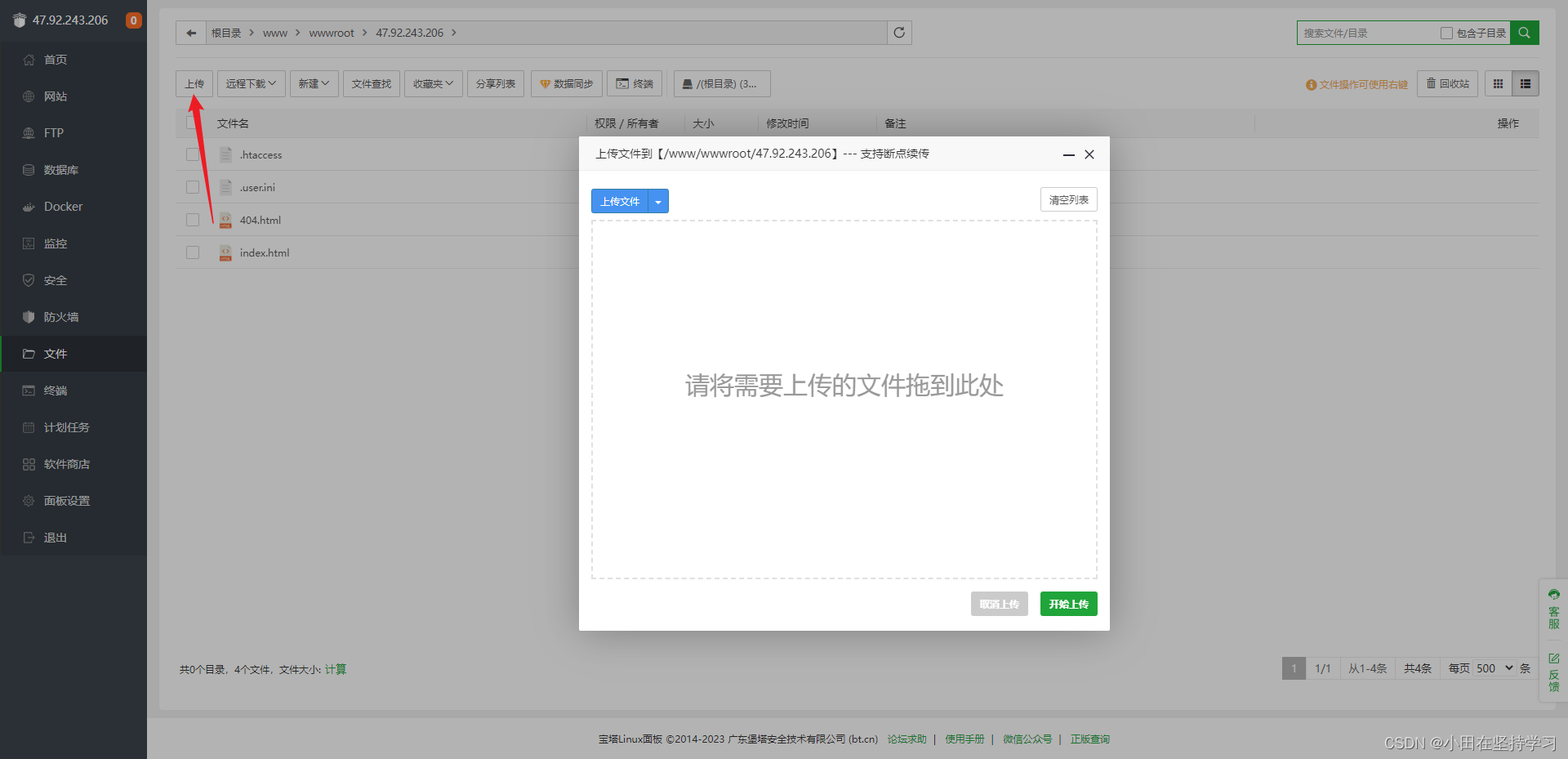
Task: Click the wwwroot breadcrumb
Action: 332,33
